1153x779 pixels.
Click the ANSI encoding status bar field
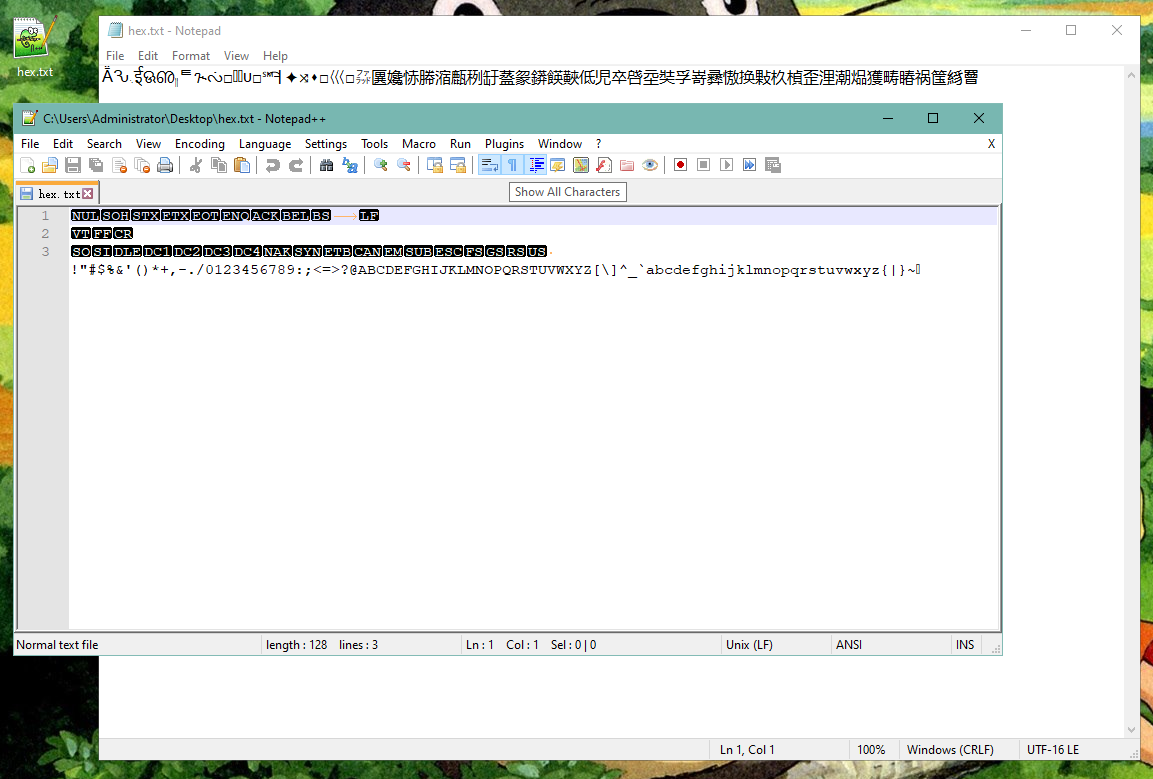pos(849,644)
